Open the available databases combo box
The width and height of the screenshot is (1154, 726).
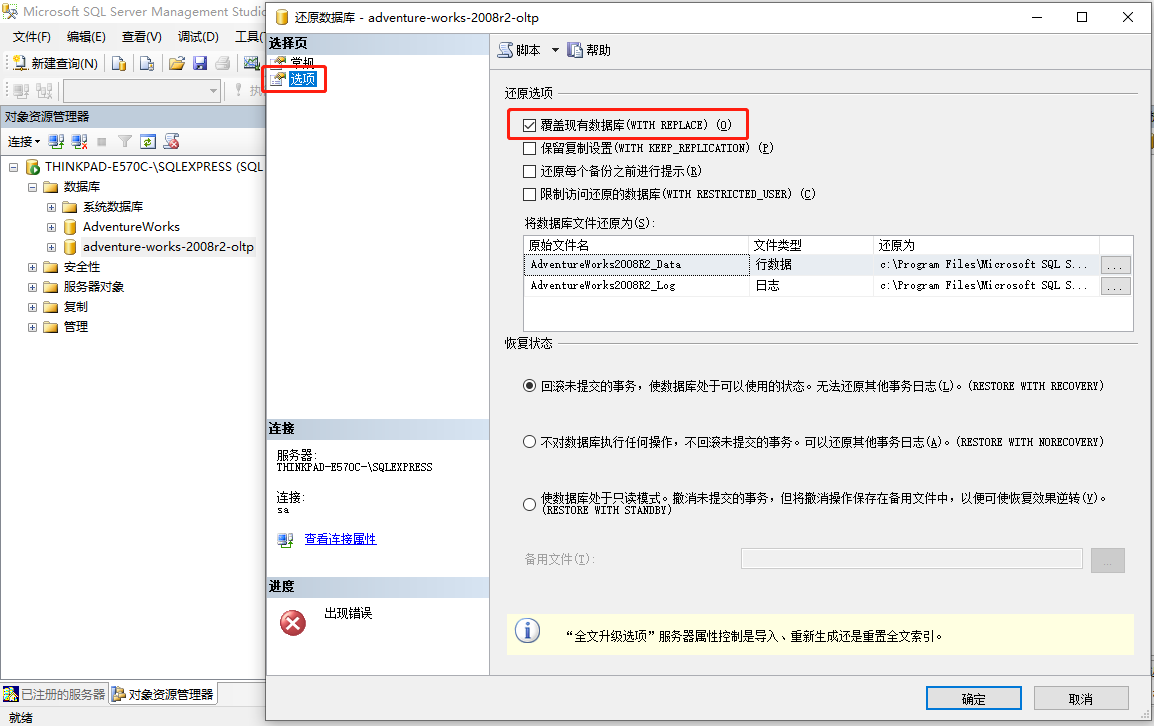[x=142, y=91]
